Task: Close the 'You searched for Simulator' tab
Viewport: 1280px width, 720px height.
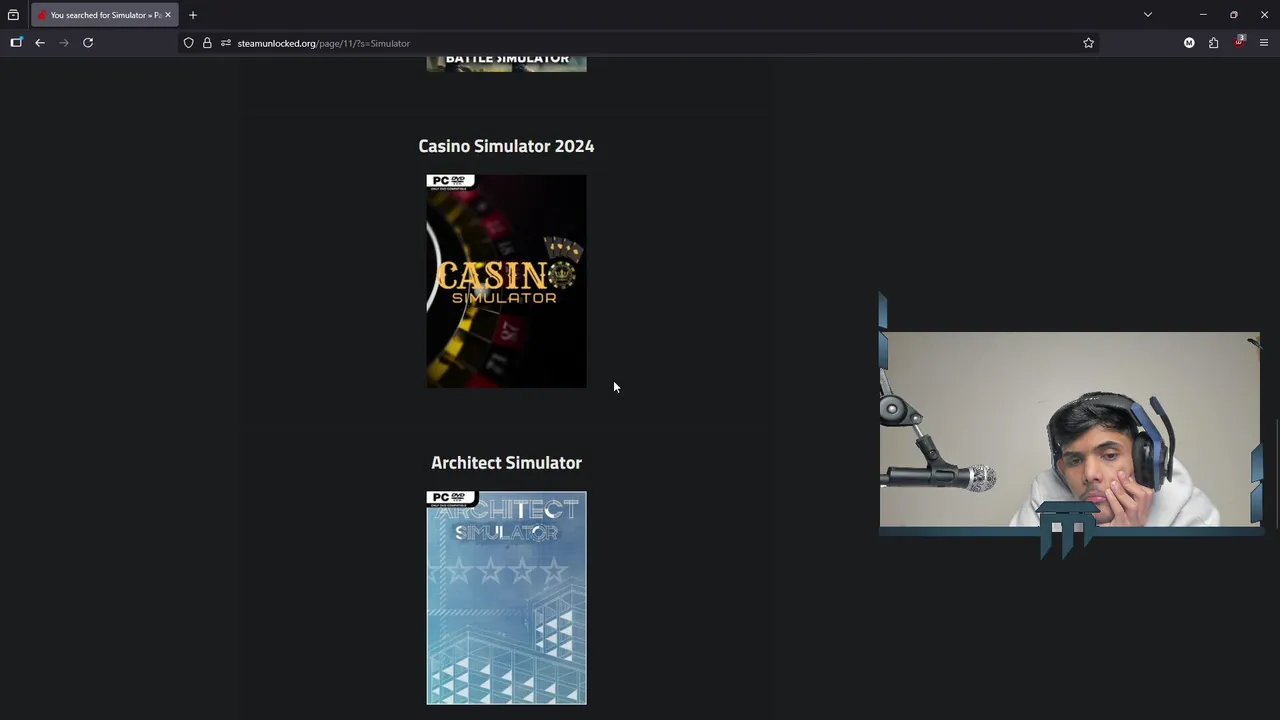Action: pyautogui.click(x=168, y=15)
